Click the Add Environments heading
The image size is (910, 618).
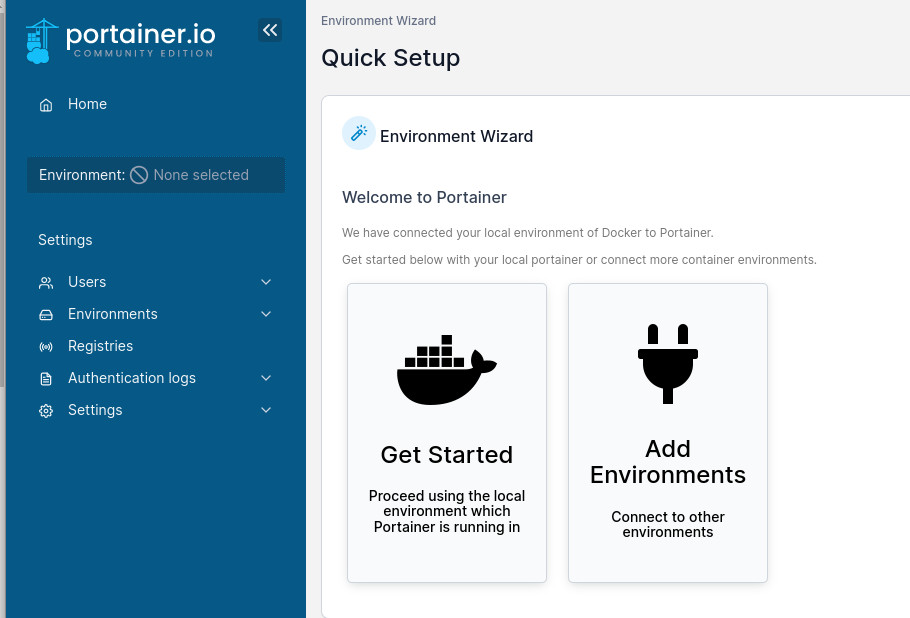point(668,462)
